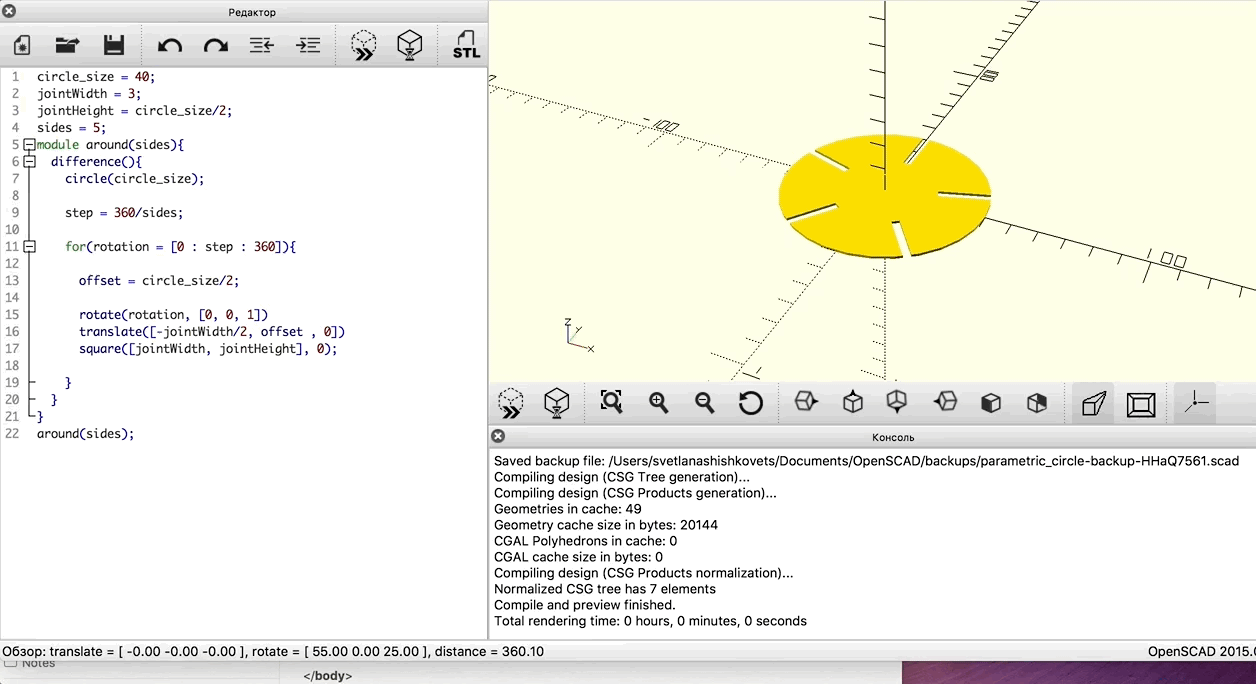The image size is (1256, 684).
Task: Zoom out of the 3D view
Action: (705, 402)
